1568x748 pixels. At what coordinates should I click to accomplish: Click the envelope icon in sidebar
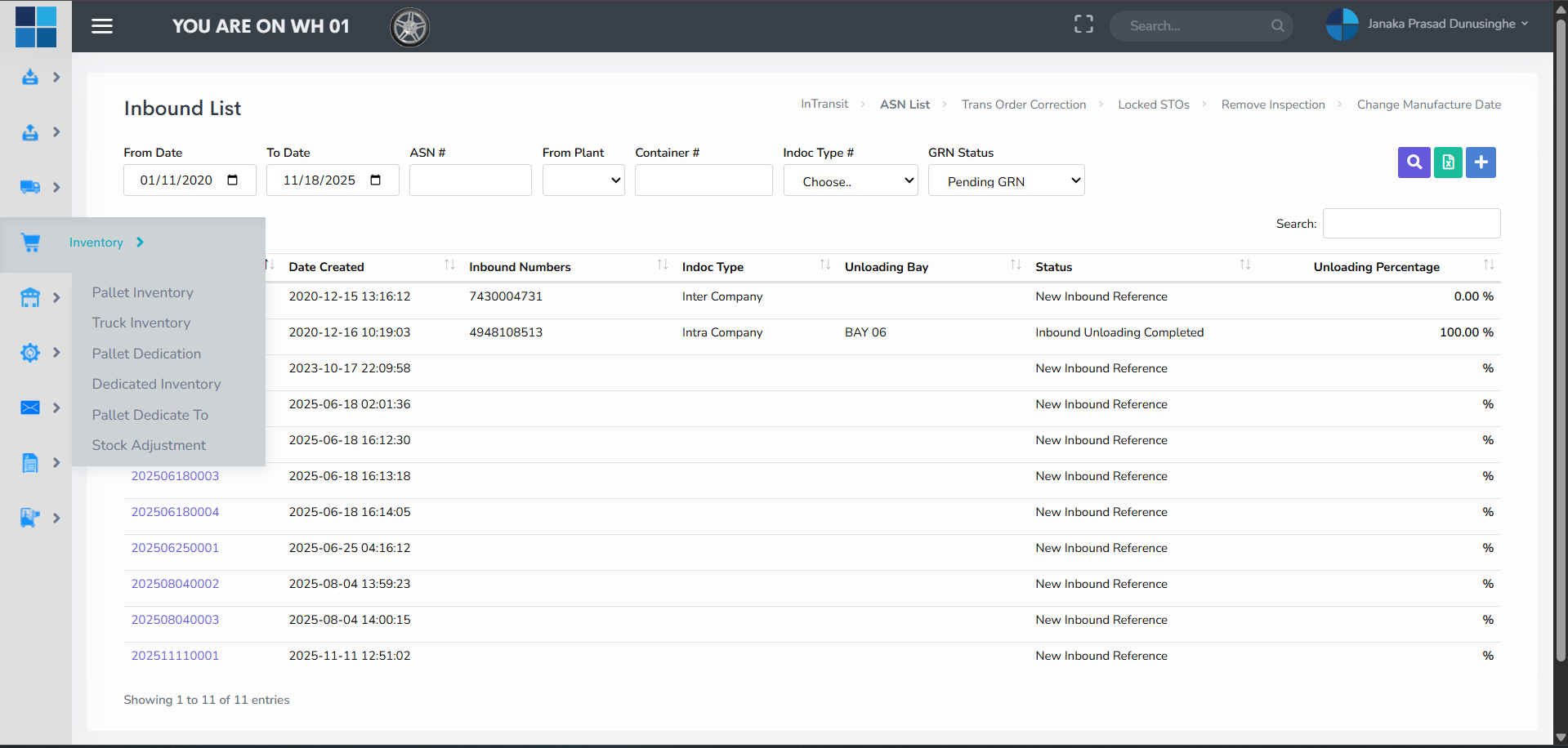(x=30, y=407)
